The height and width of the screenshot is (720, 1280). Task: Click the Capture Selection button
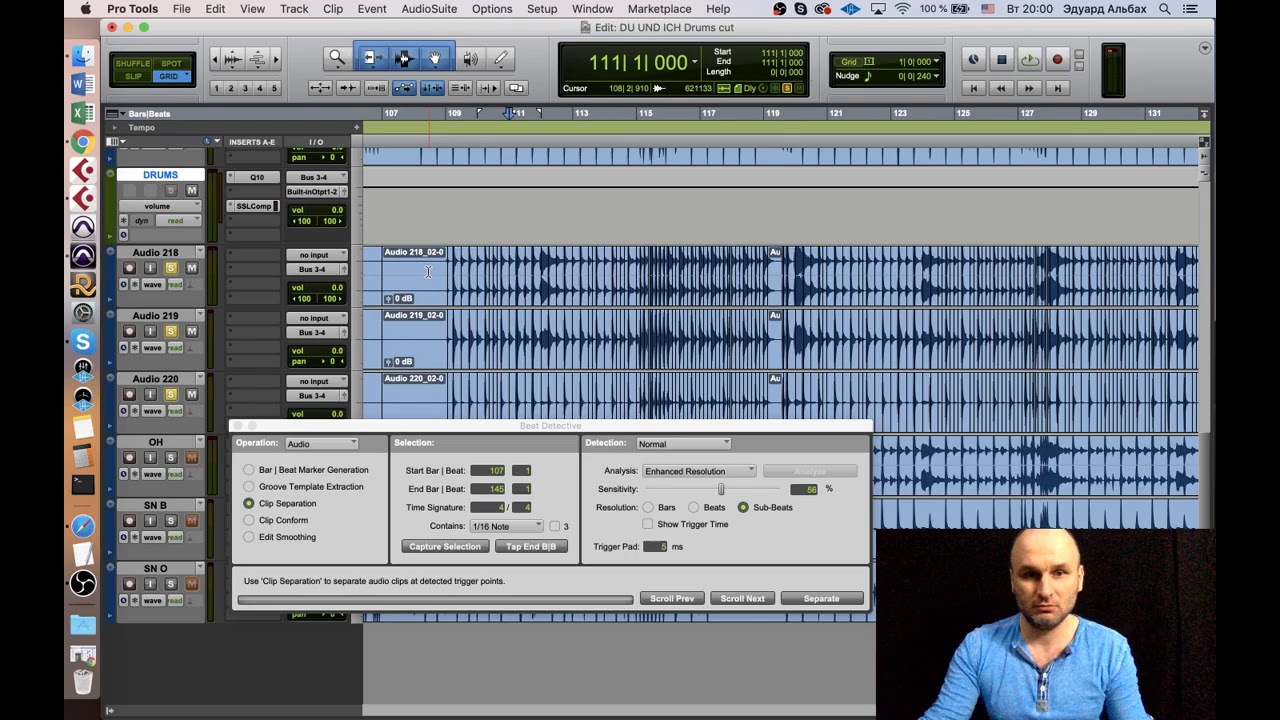[x=445, y=547]
